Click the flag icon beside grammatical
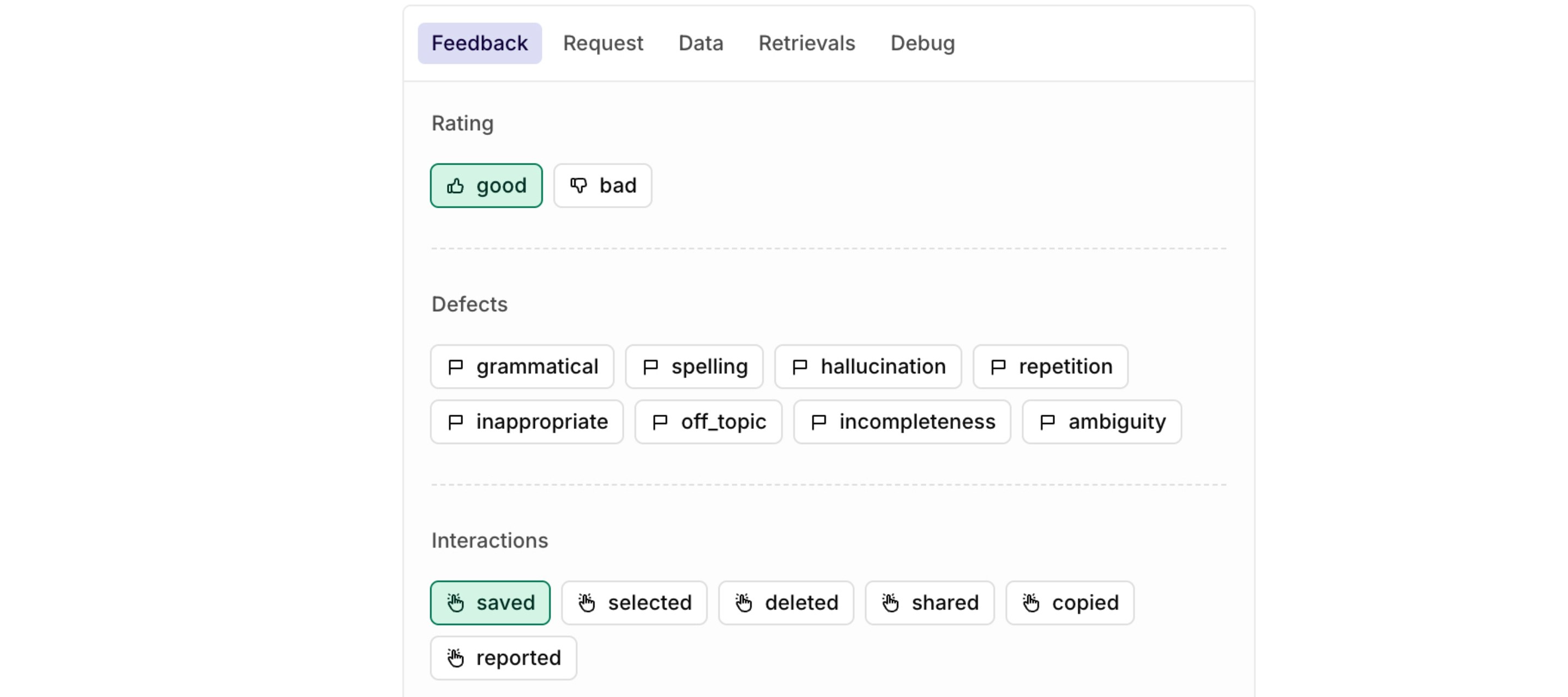The height and width of the screenshot is (697, 1568). click(x=455, y=367)
